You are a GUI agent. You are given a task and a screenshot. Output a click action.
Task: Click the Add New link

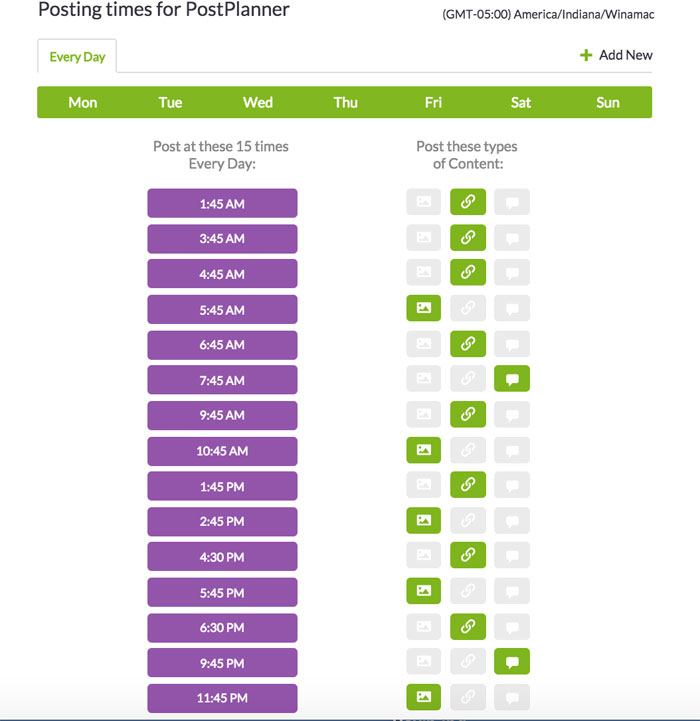625,55
